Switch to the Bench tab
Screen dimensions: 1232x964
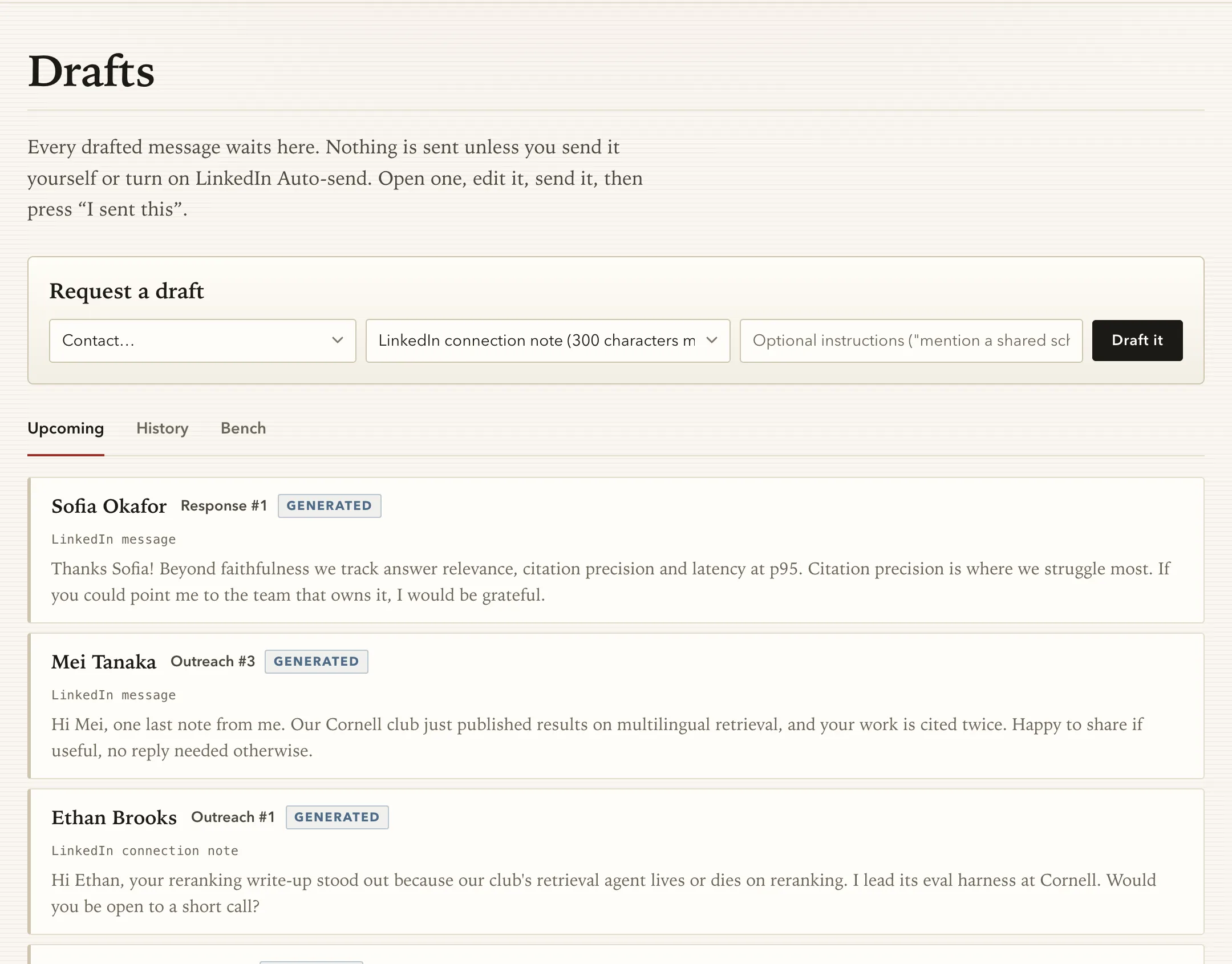tap(244, 428)
